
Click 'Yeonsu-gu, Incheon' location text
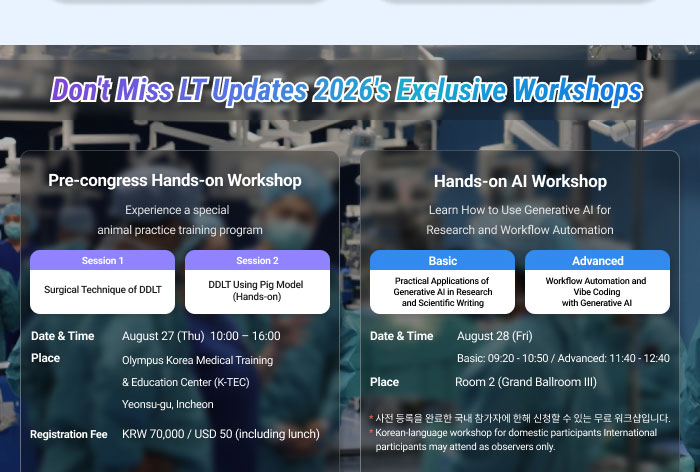[167, 404]
